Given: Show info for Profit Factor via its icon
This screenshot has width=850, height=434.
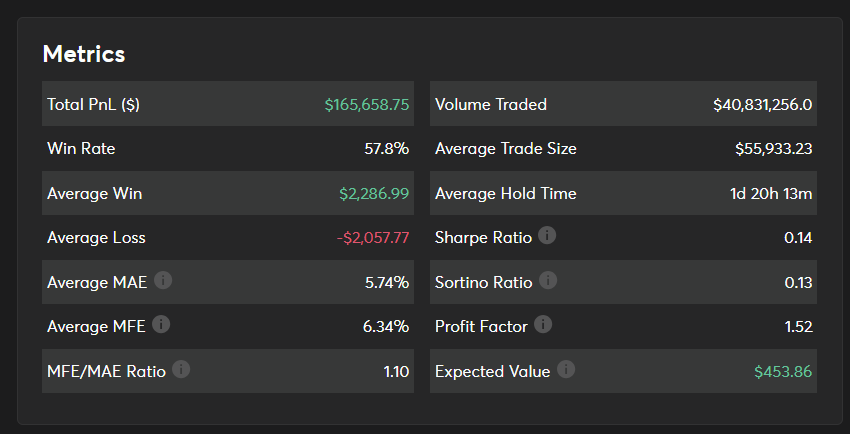Looking at the screenshot, I should point(543,325).
